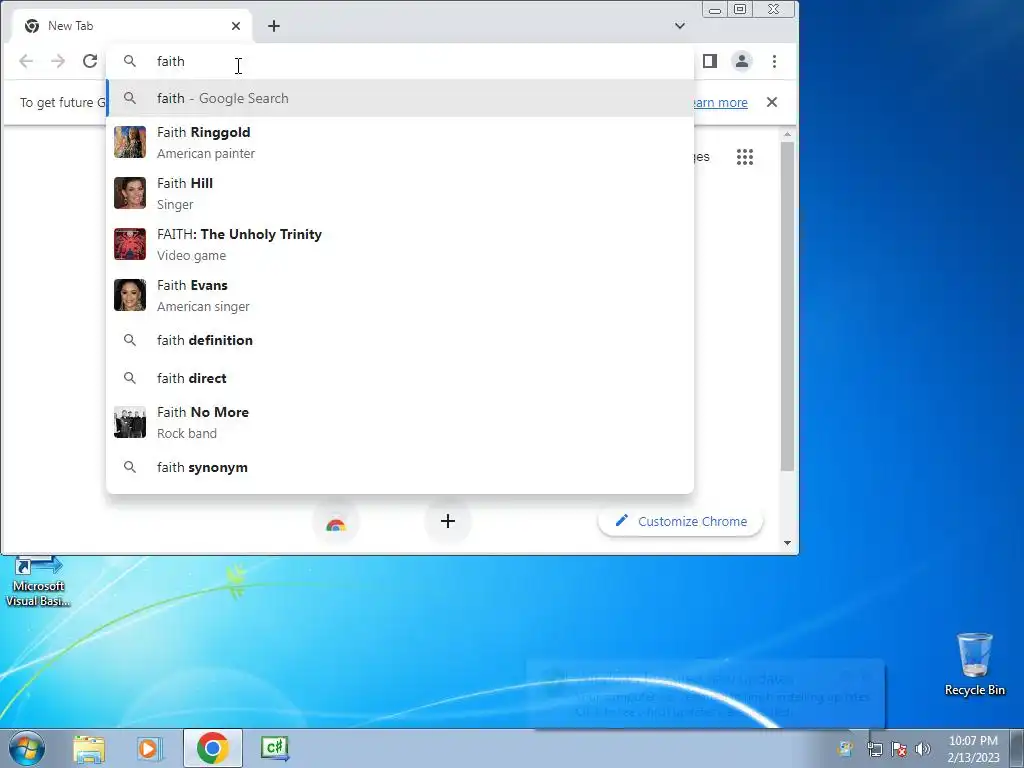The image size is (1024, 768).
Task: Open Windows Explorer from taskbar
Action: pyautogui.click(x=89, y=748)
